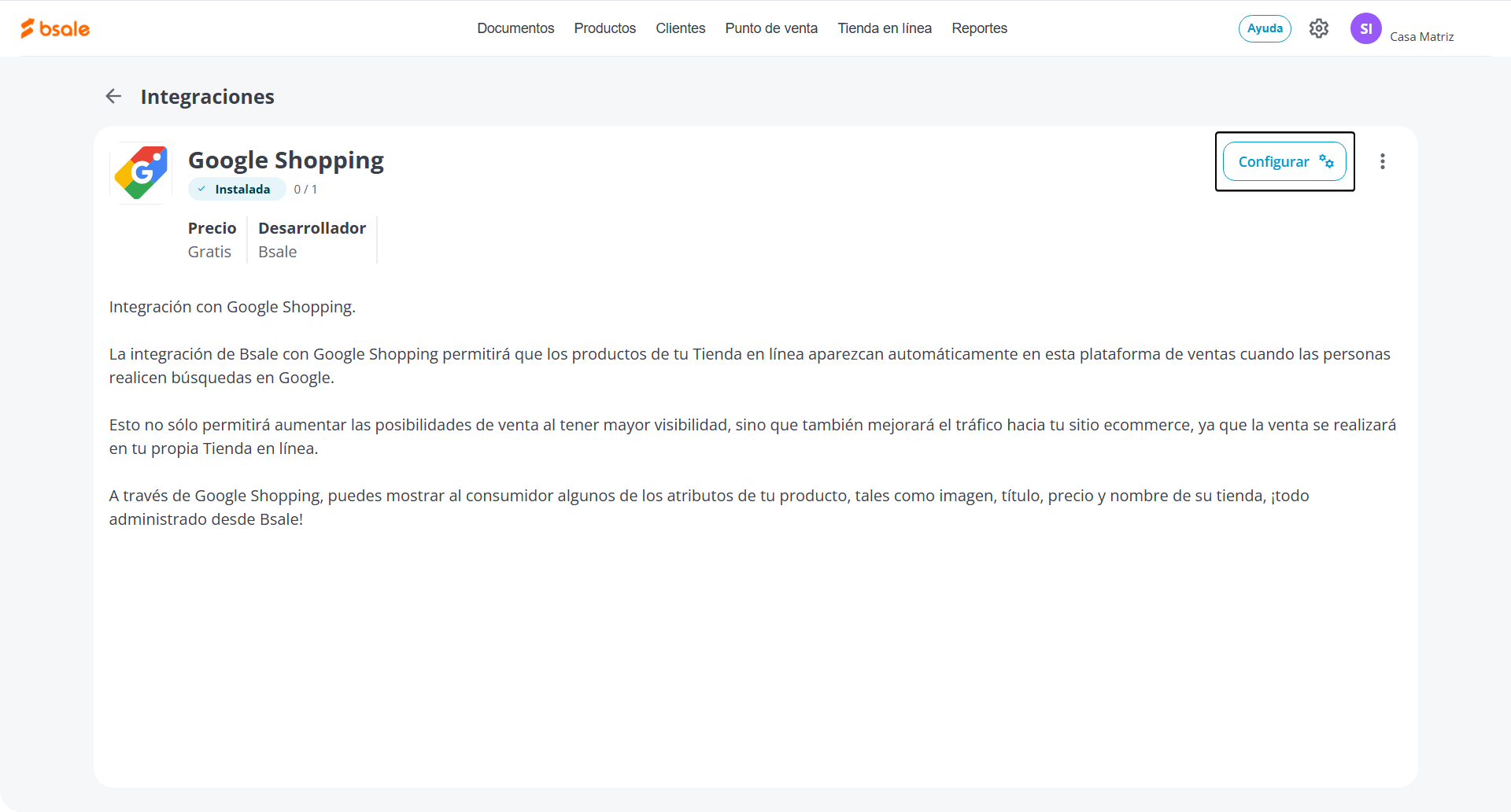Click the SI user avatar

pos(1366,28)
